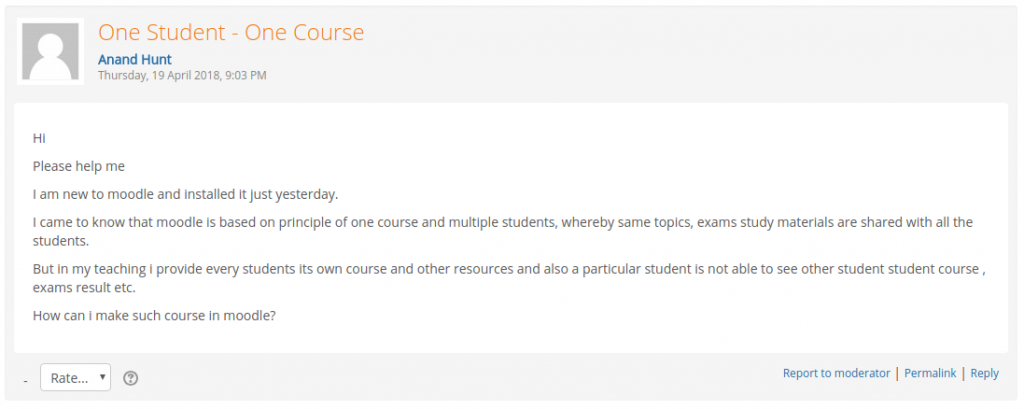Click the Thursday, 19 April 2018 timestamp
The height and width of the screenshot is (409, 1024).
click(182, 75)
